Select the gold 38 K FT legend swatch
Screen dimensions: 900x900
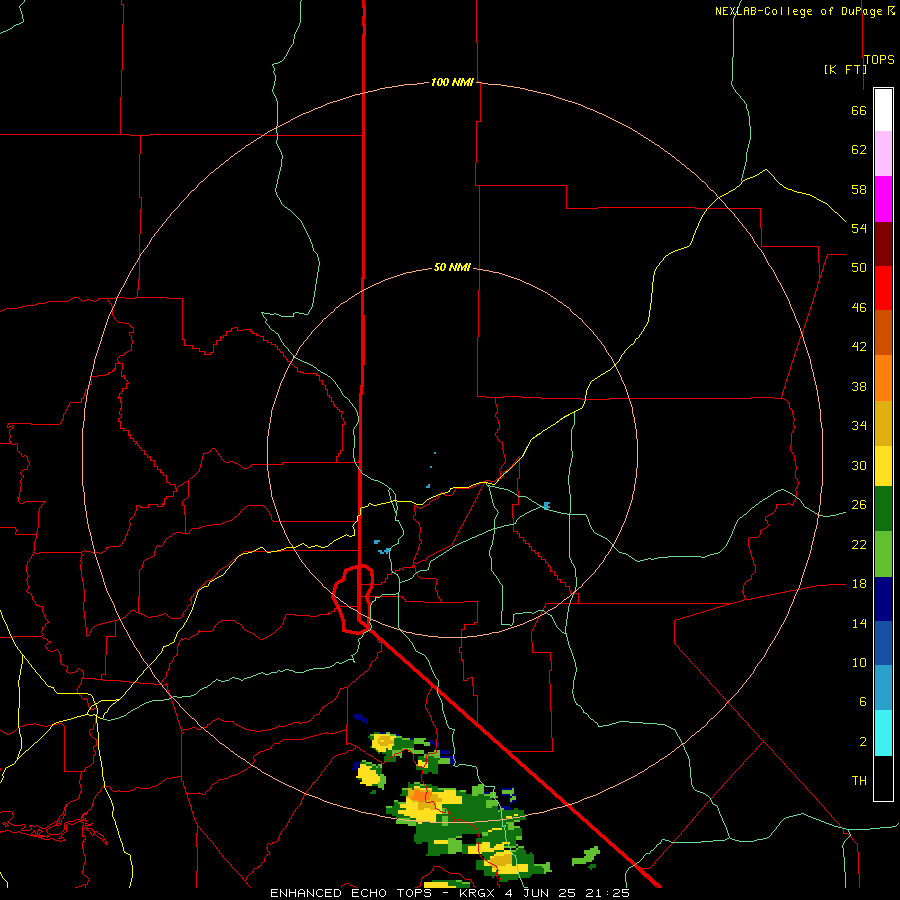tap(883, 423)
